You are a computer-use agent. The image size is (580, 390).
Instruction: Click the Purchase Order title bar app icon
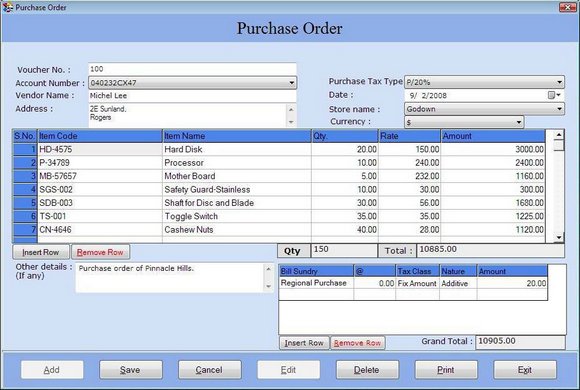(7, 7)
